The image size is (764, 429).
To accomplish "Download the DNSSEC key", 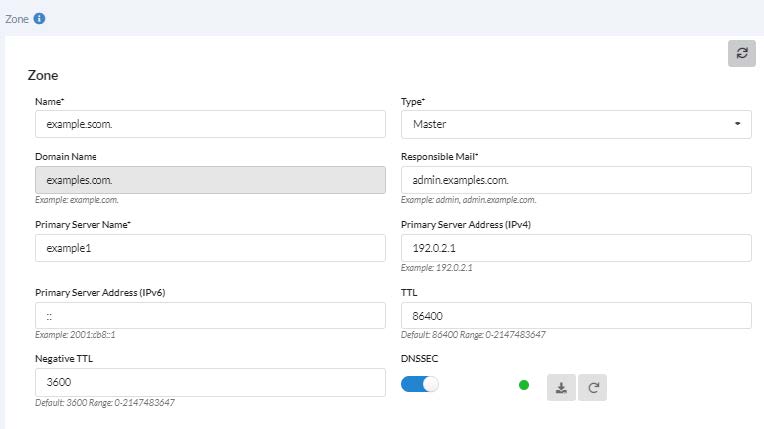I will click(561, 388).
